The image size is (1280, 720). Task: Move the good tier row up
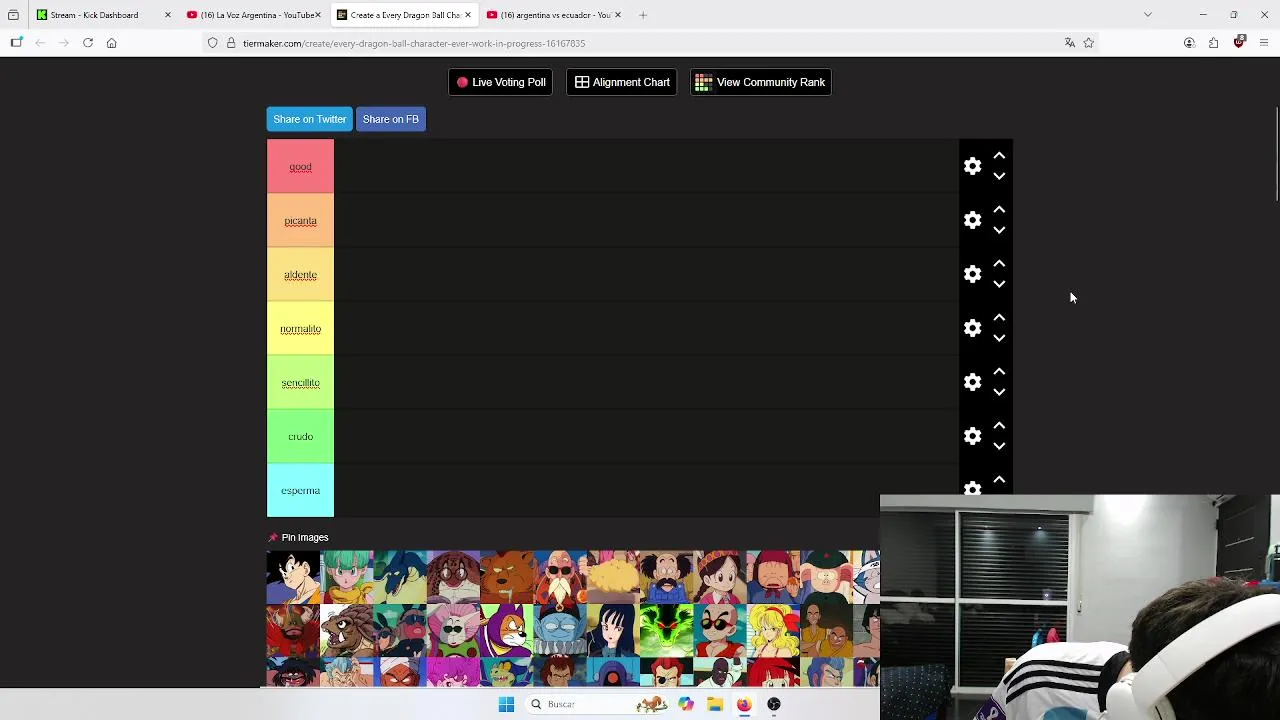coord(999,156)
